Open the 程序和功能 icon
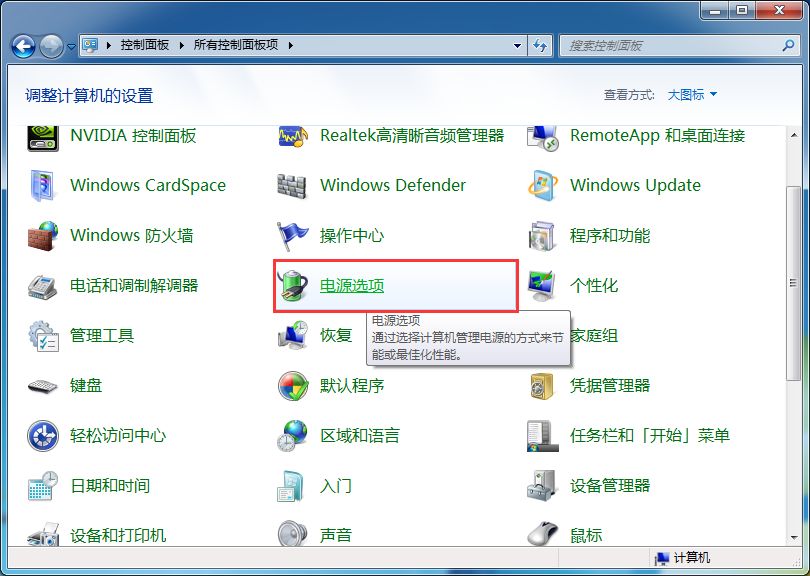This screenshot has height=576, width=810. pos(542,236)
